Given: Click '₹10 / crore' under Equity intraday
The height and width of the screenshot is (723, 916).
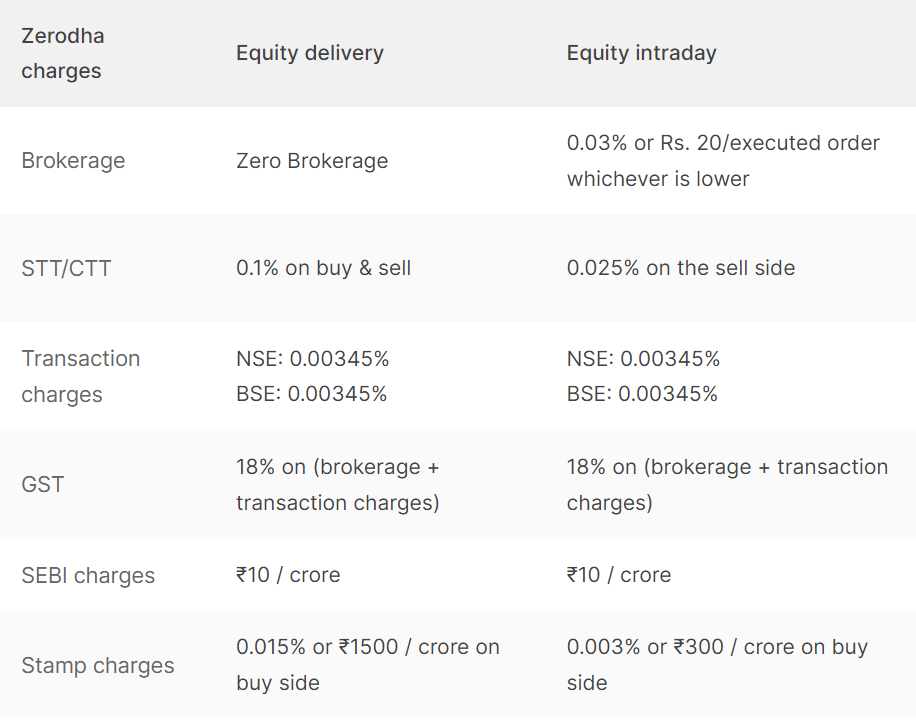Looking at the screenshot, I should tap(619, 575).
